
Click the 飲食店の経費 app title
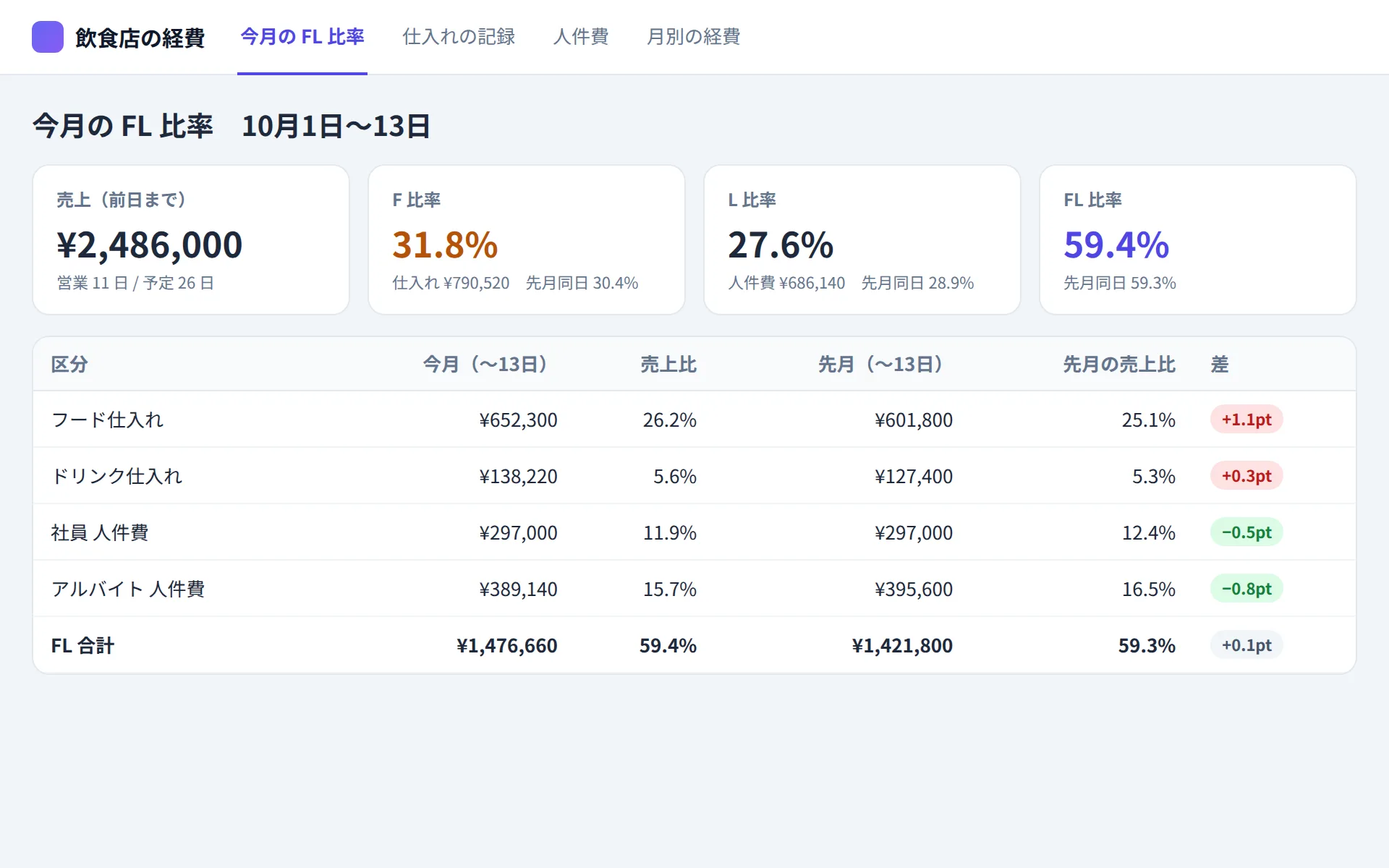pyautogui.click(x=140, y=38)
